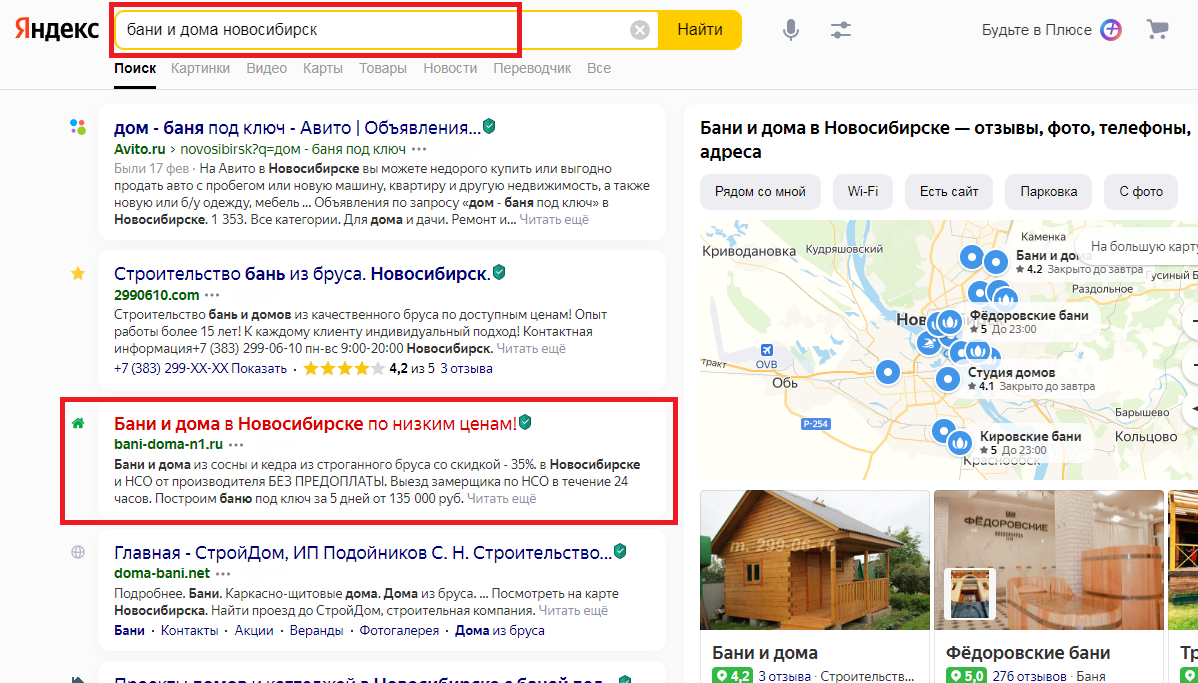Viewport: 1198px width, 683px height.
Task: Click the Яндекс logo
Action: pyautogui.click(x=57, y=30)
